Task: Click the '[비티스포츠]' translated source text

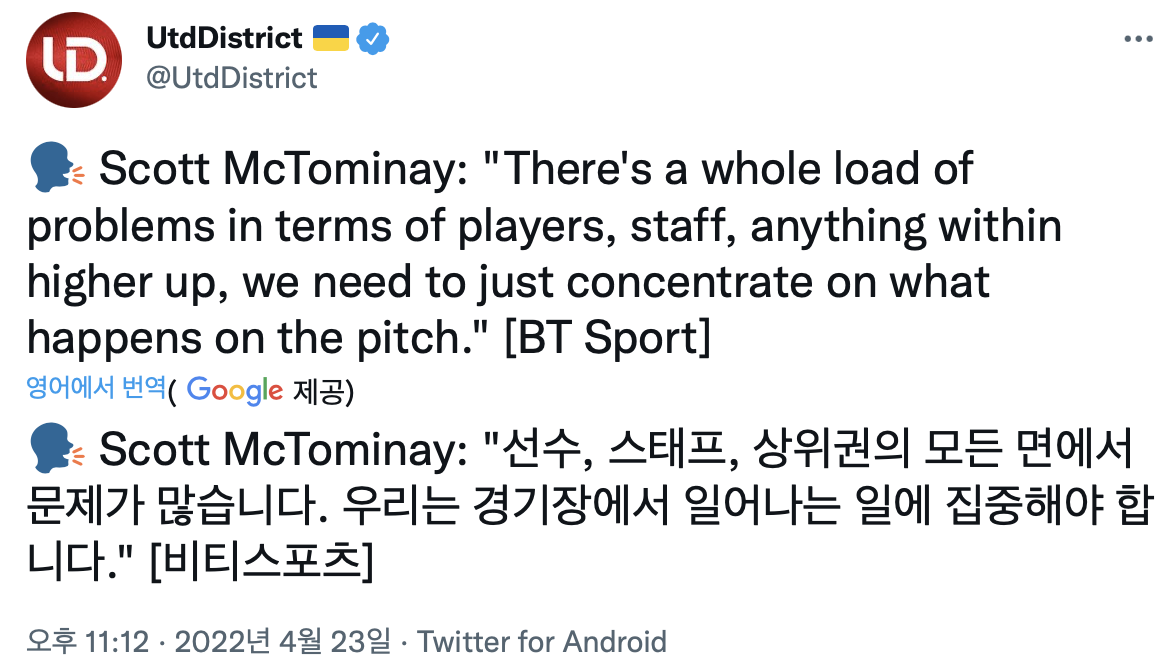Action: coord(261,564)
